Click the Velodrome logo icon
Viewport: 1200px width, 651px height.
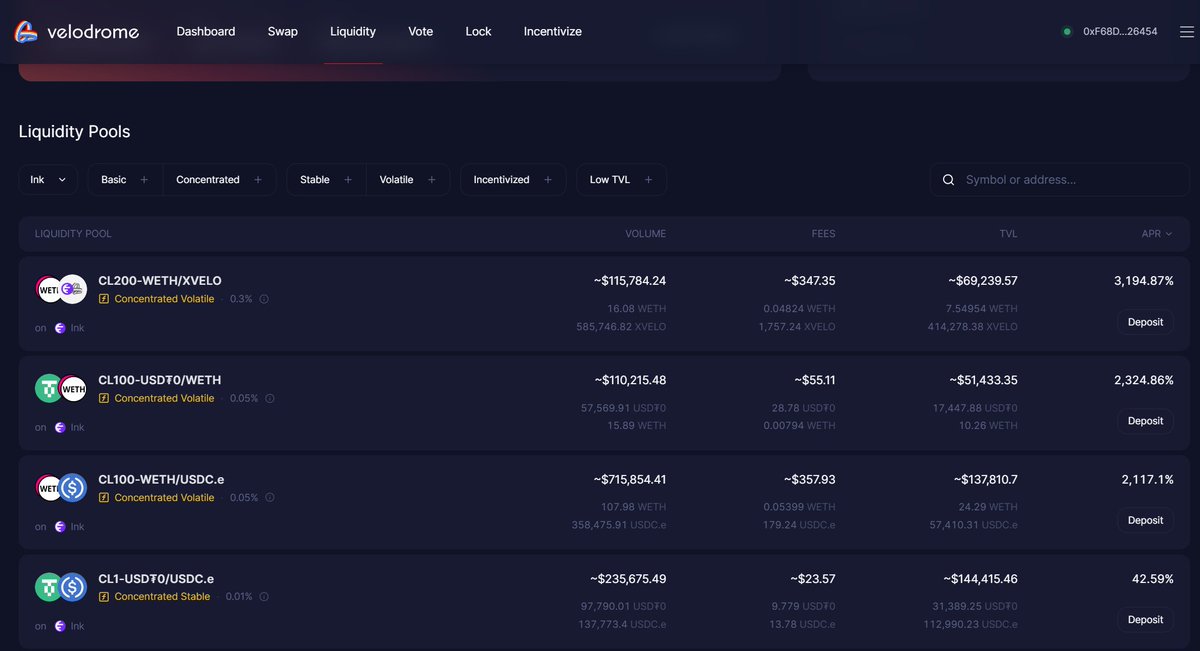click(26, 32)
